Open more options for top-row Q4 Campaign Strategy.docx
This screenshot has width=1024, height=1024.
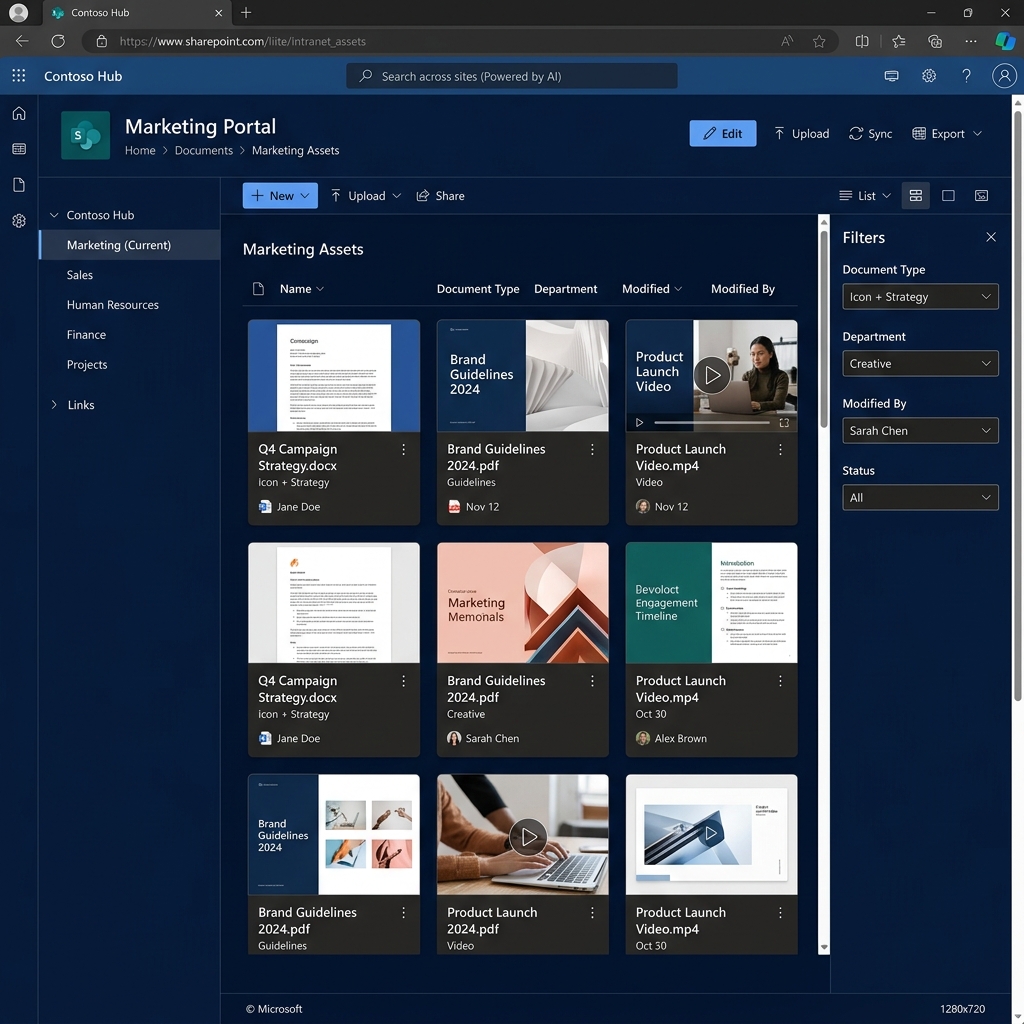click(x=403, y=449)
